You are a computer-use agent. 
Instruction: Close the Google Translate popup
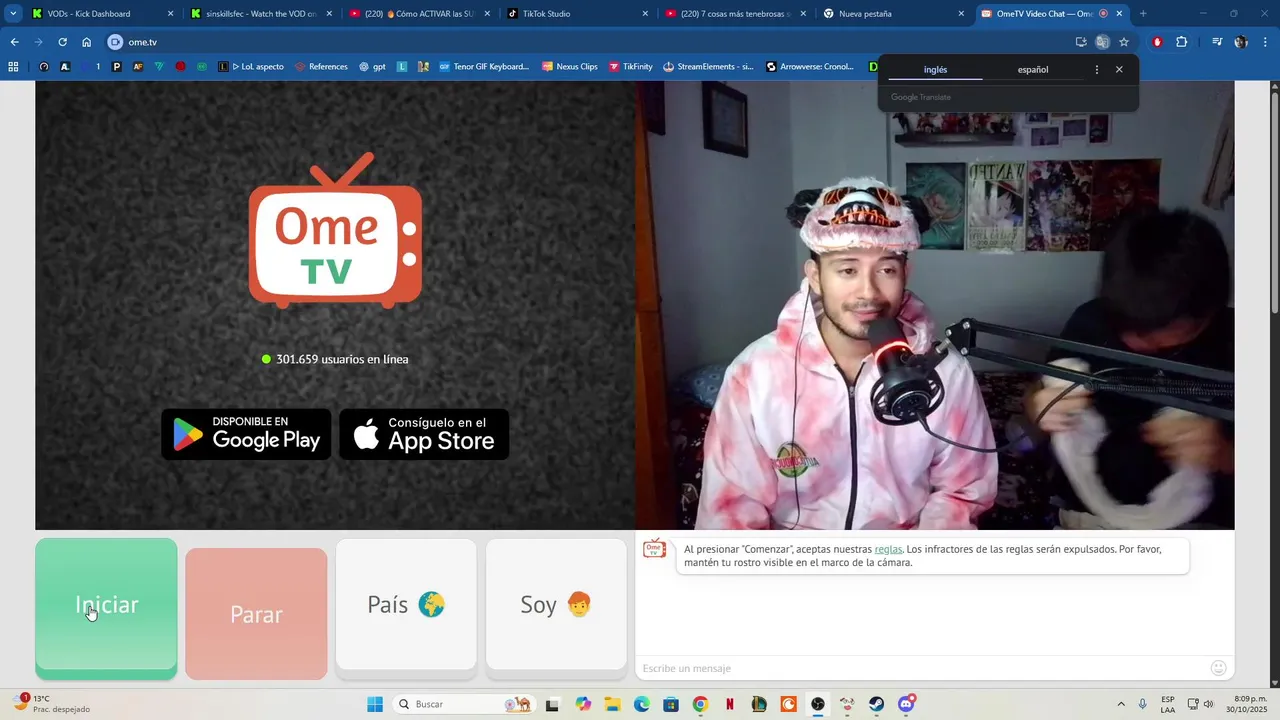[1119, 70]
